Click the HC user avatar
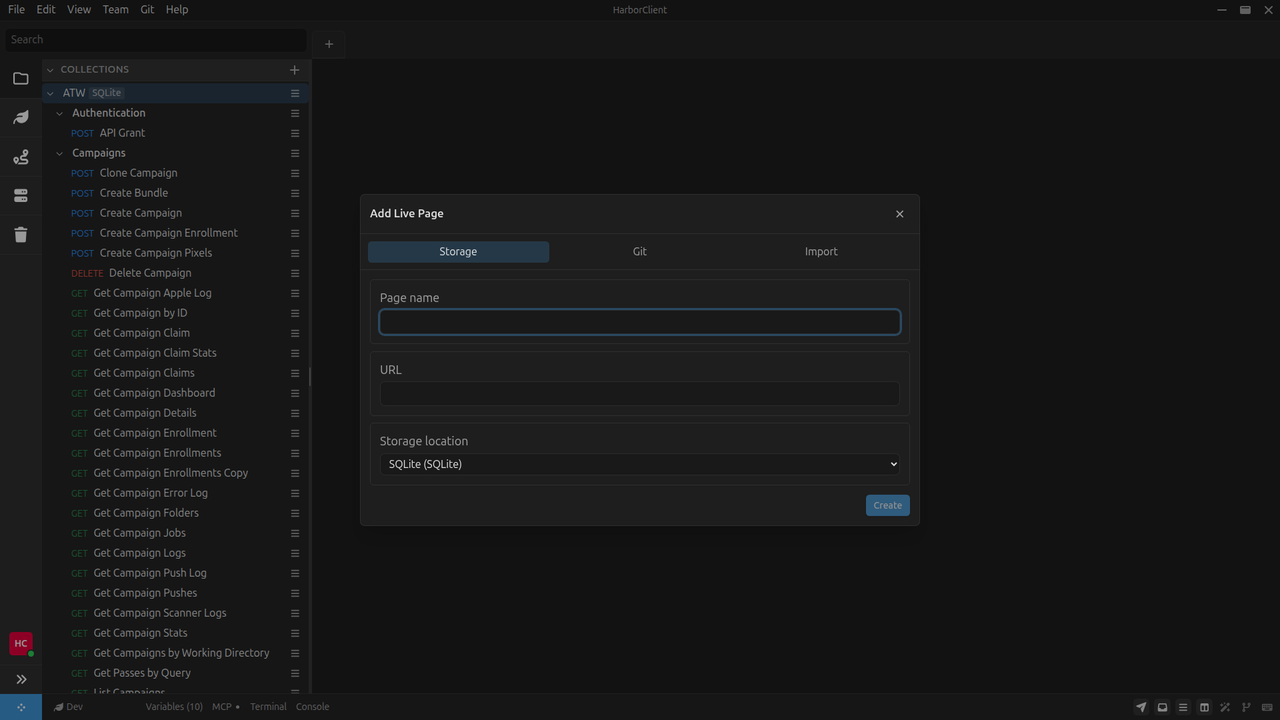1280x720 pixels. [x=20, y=644]
